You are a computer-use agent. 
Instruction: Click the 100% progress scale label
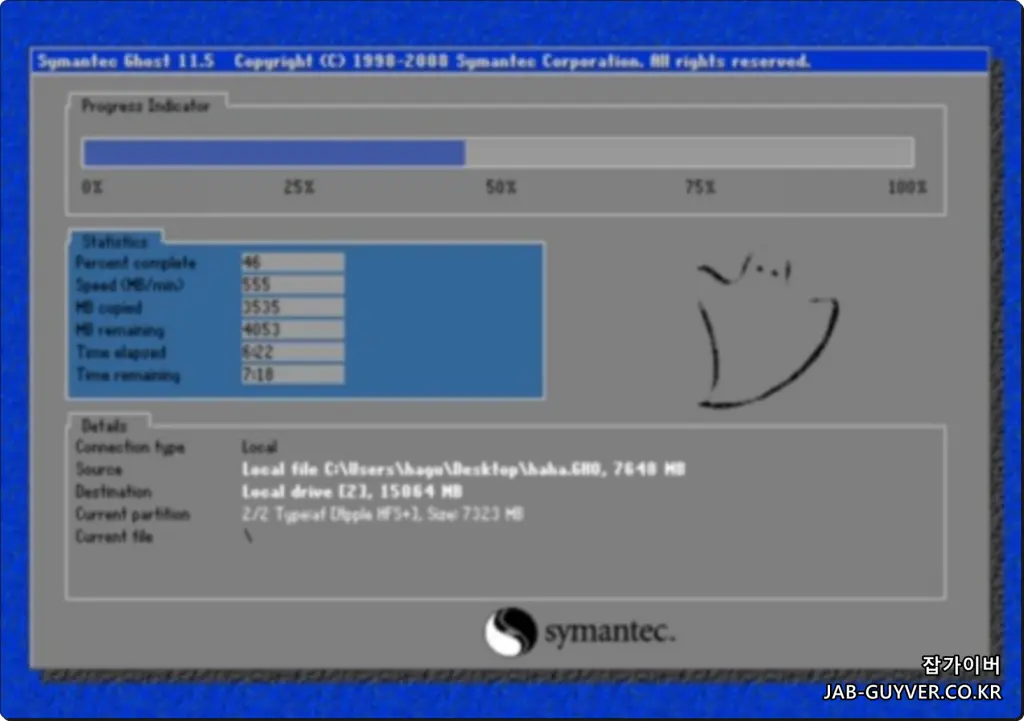[x=907, y=187]
